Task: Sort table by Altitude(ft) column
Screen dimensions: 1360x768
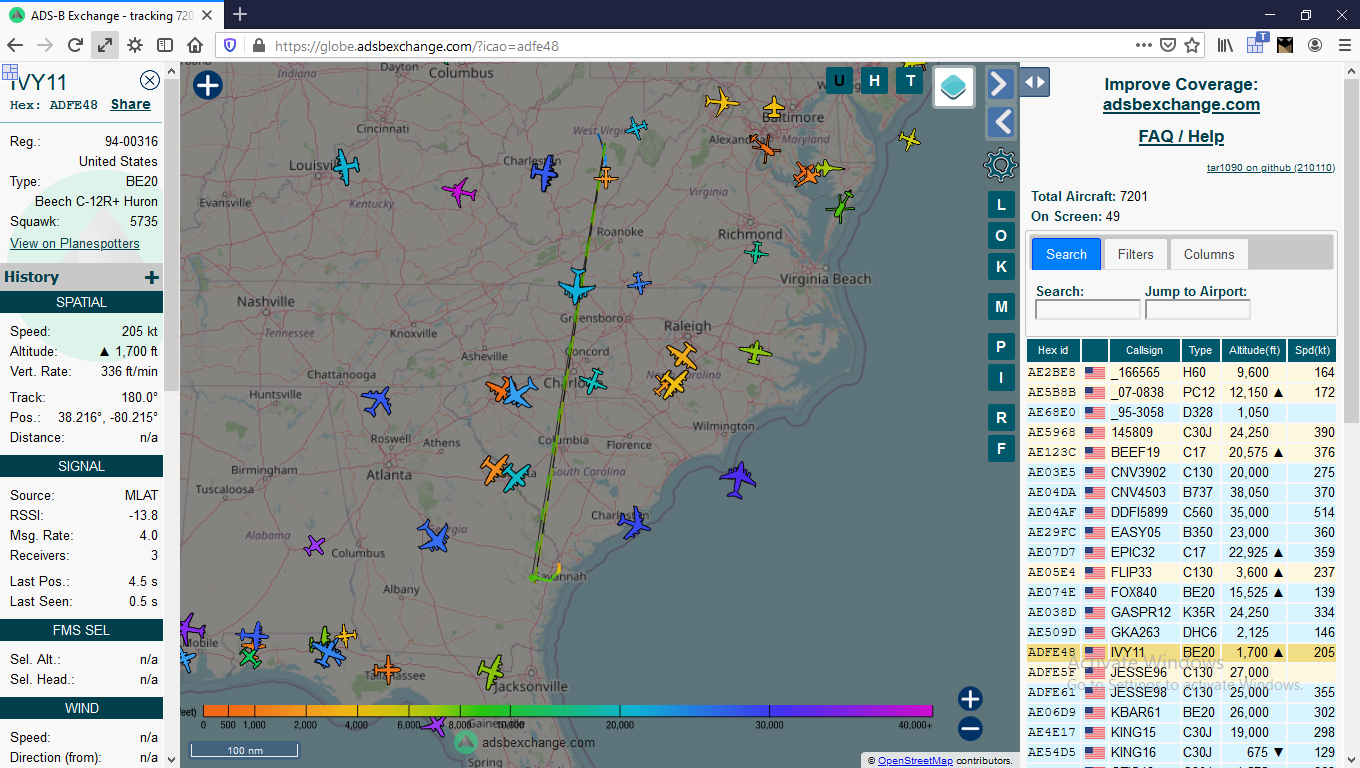Action: [x=1253, y=350]
